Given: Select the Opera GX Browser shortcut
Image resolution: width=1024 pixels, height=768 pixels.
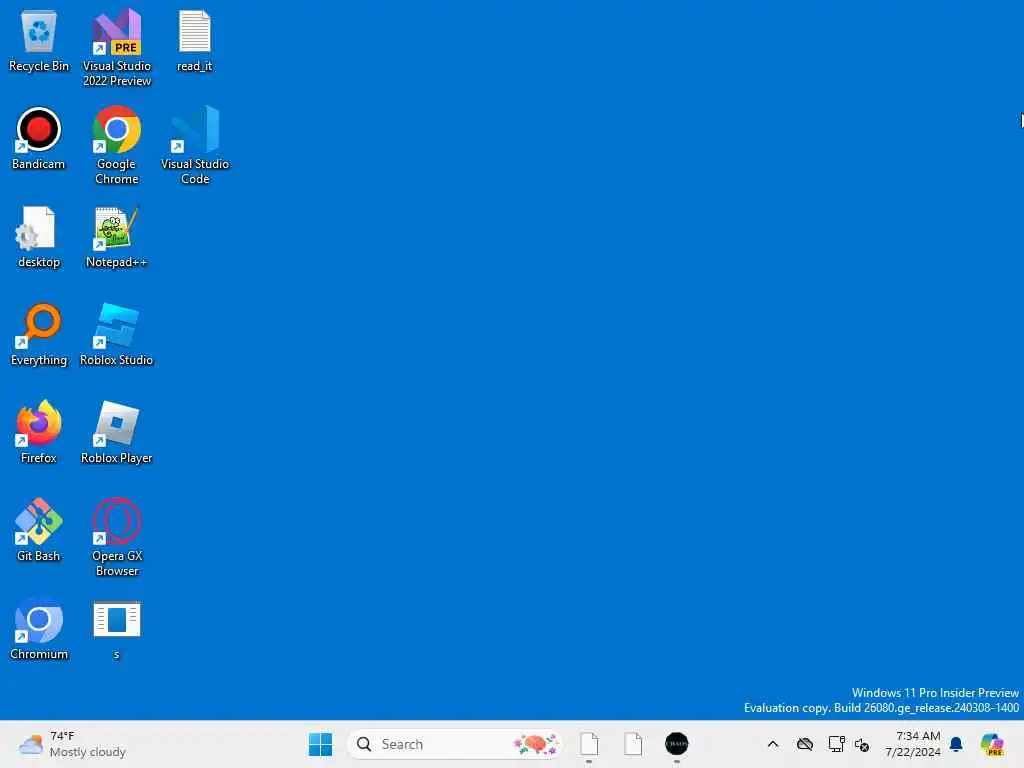Looking at the screenshot, I should [117, 537].
